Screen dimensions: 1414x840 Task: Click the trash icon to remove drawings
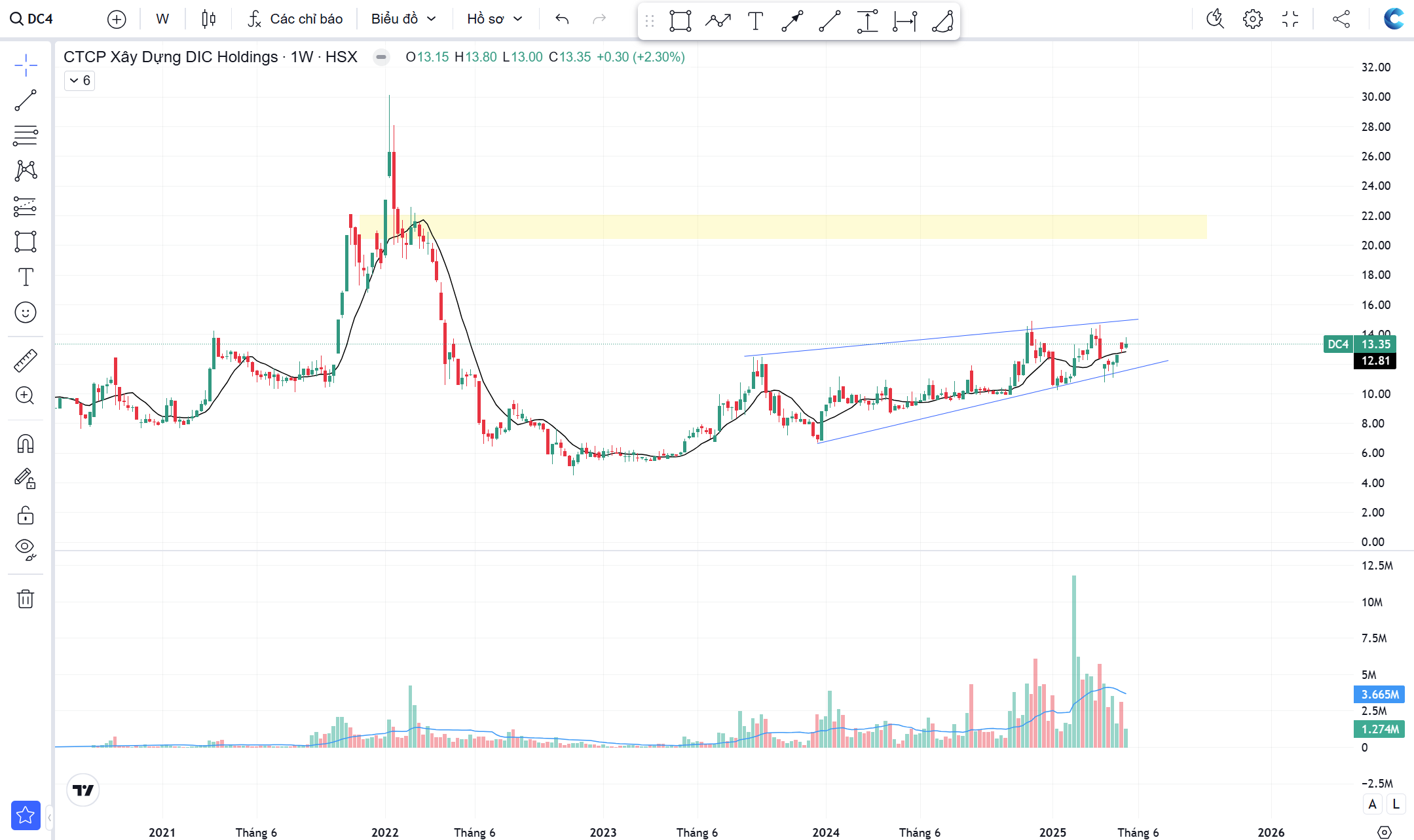(26, 598)
